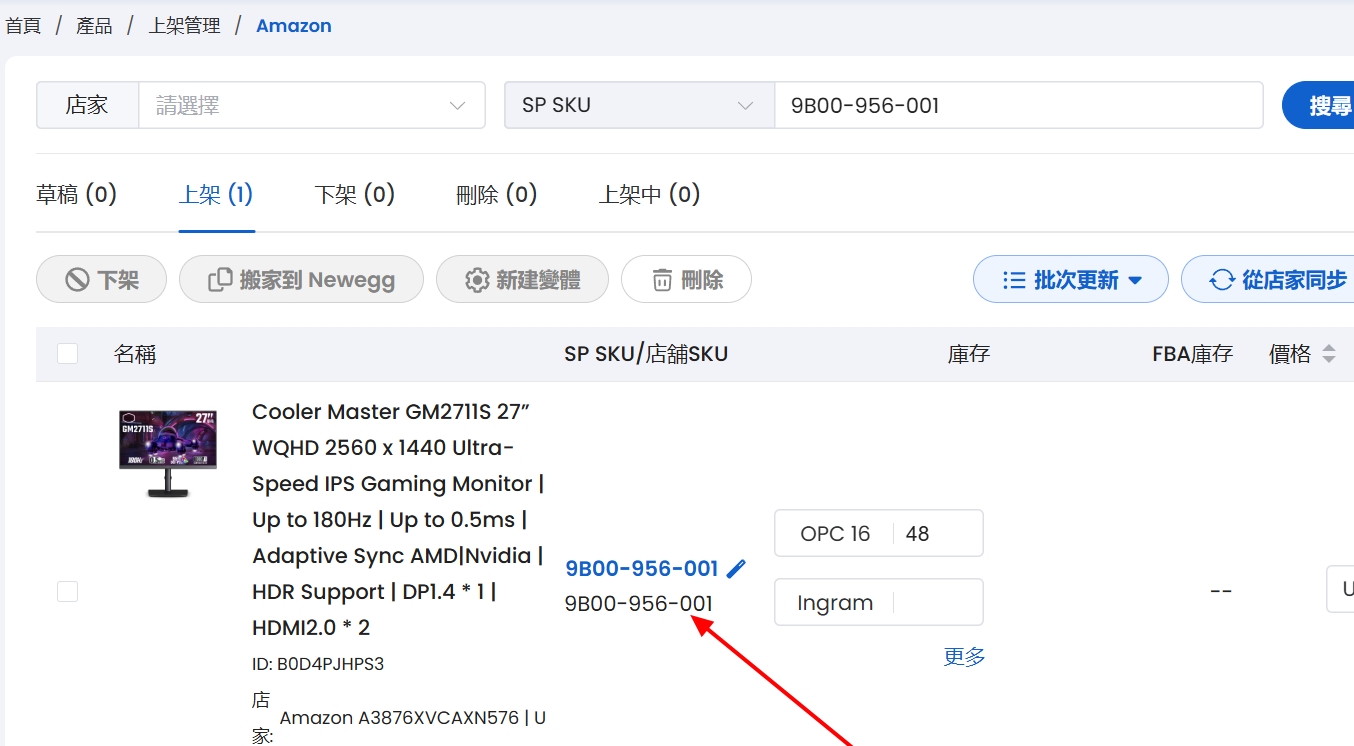This screenshot has width=1354, height=746.
Task: Click the GM2711S monitor product thumbnail
Action: point(168,452)
